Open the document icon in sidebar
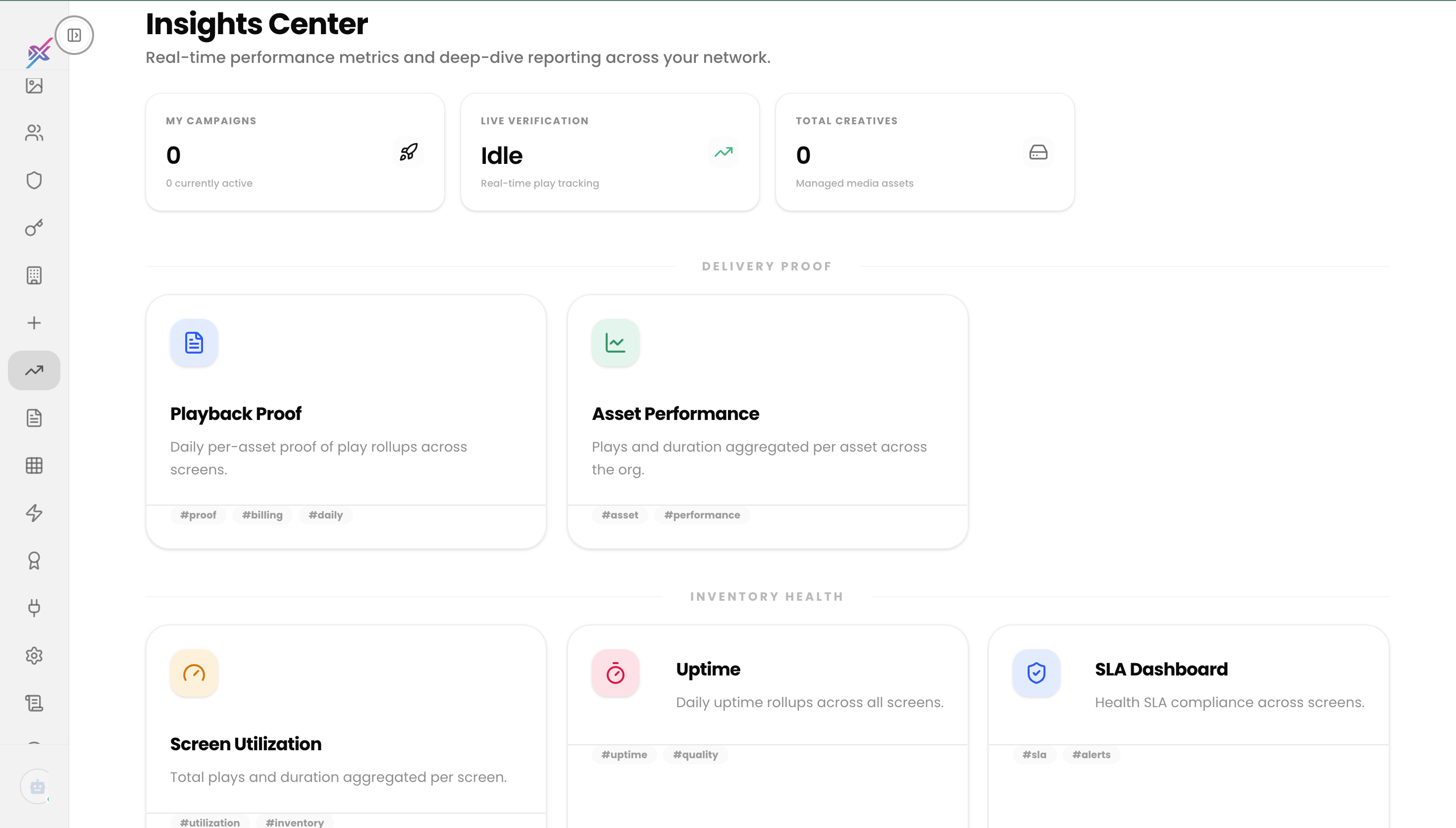Viewport: 1456px width, 828px height. (x=34, y=418)
